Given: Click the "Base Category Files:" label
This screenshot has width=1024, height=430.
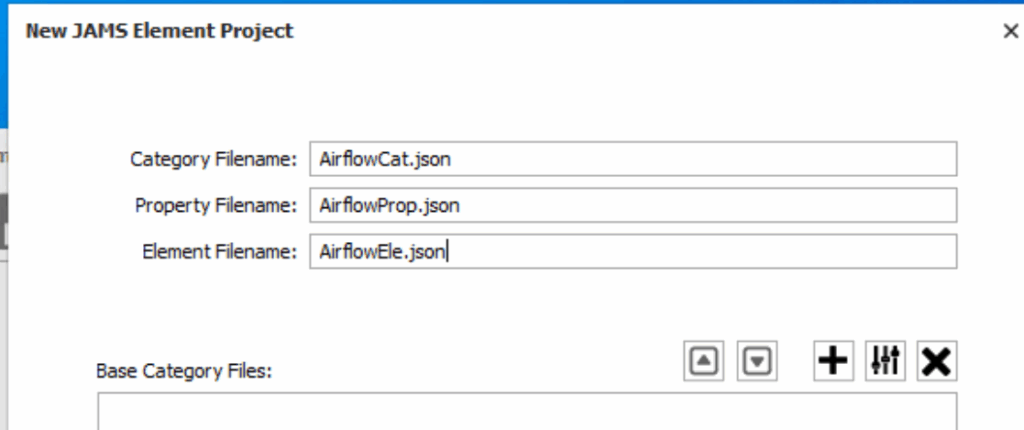Looking at the screenshot, I should (184, 370).
